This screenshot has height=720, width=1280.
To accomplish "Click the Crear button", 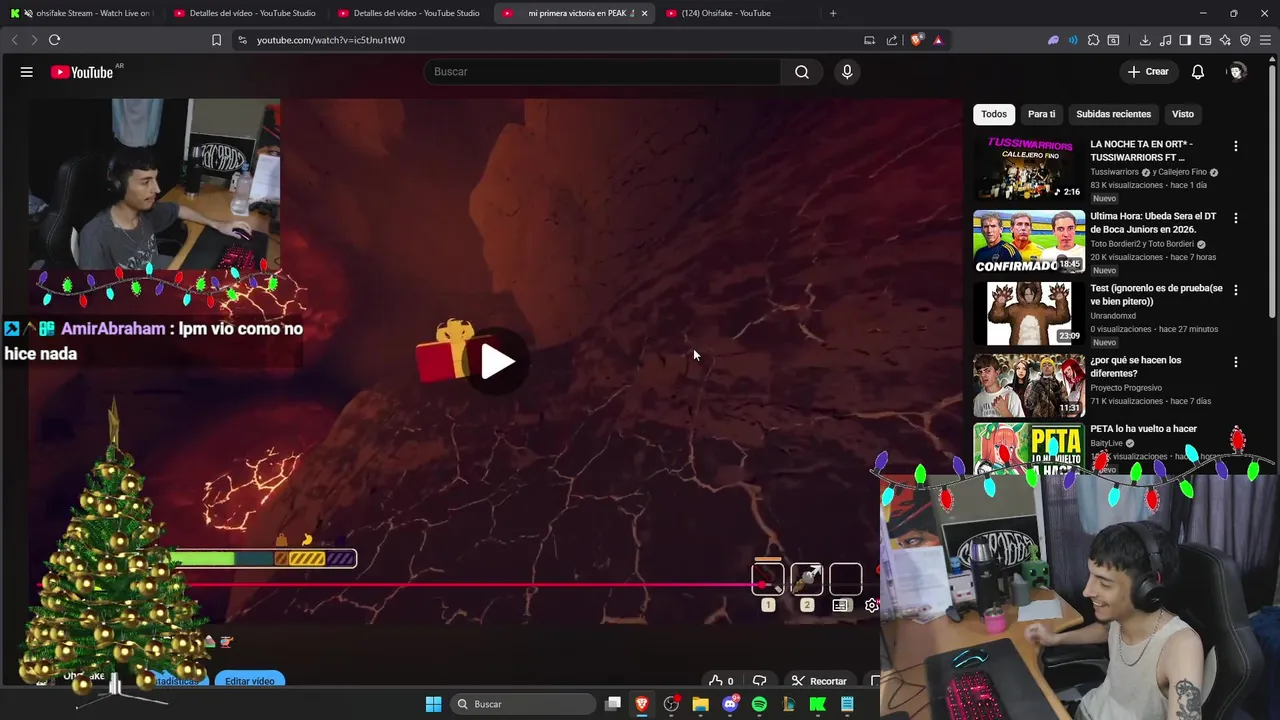I will pyautogui.click(x=1148, y=72).
